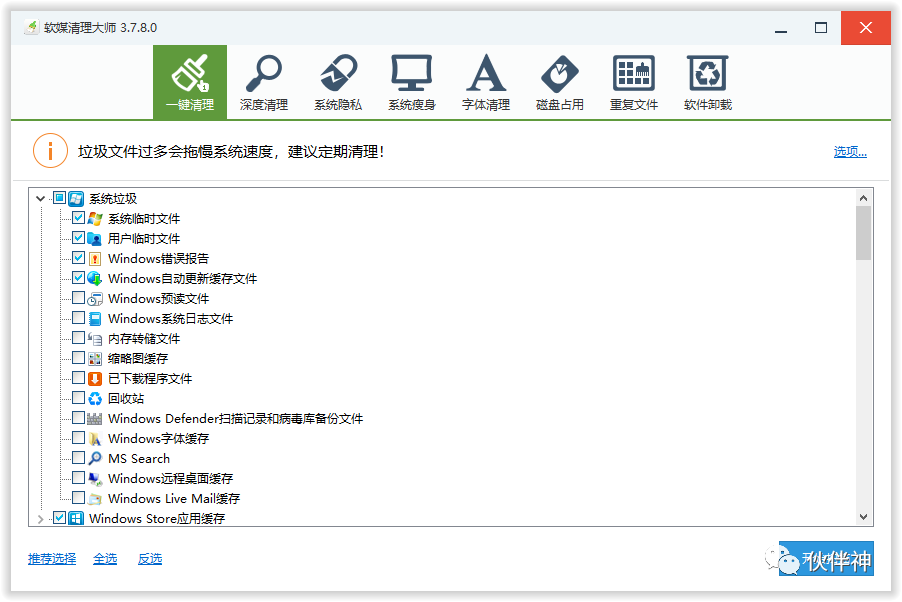The image size is (902, 602).
Task: Open the 选项... options link
Action: tap(850, 151)
